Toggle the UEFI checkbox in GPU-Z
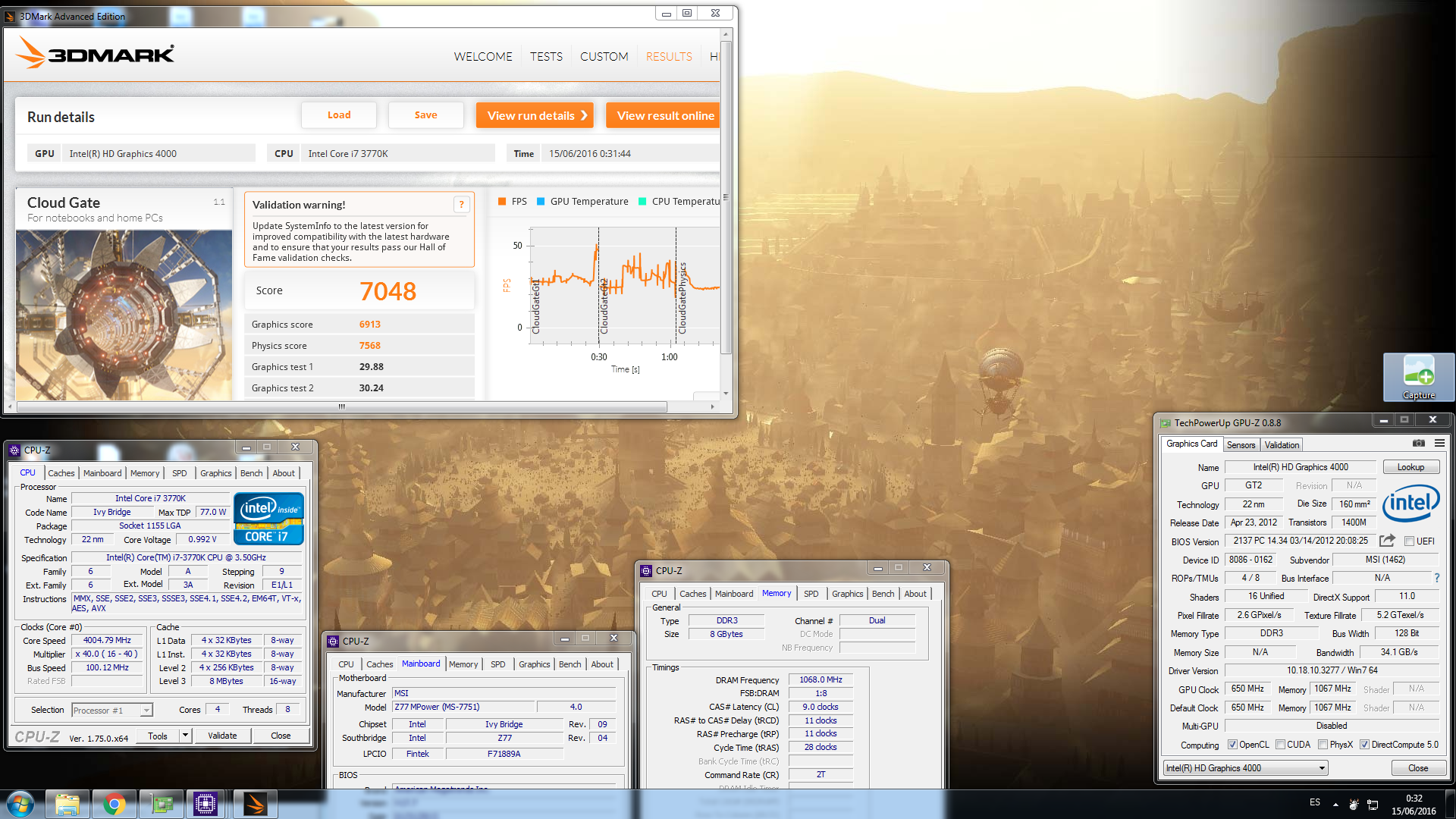The image size is (1456, 819). coord(1409,541)
